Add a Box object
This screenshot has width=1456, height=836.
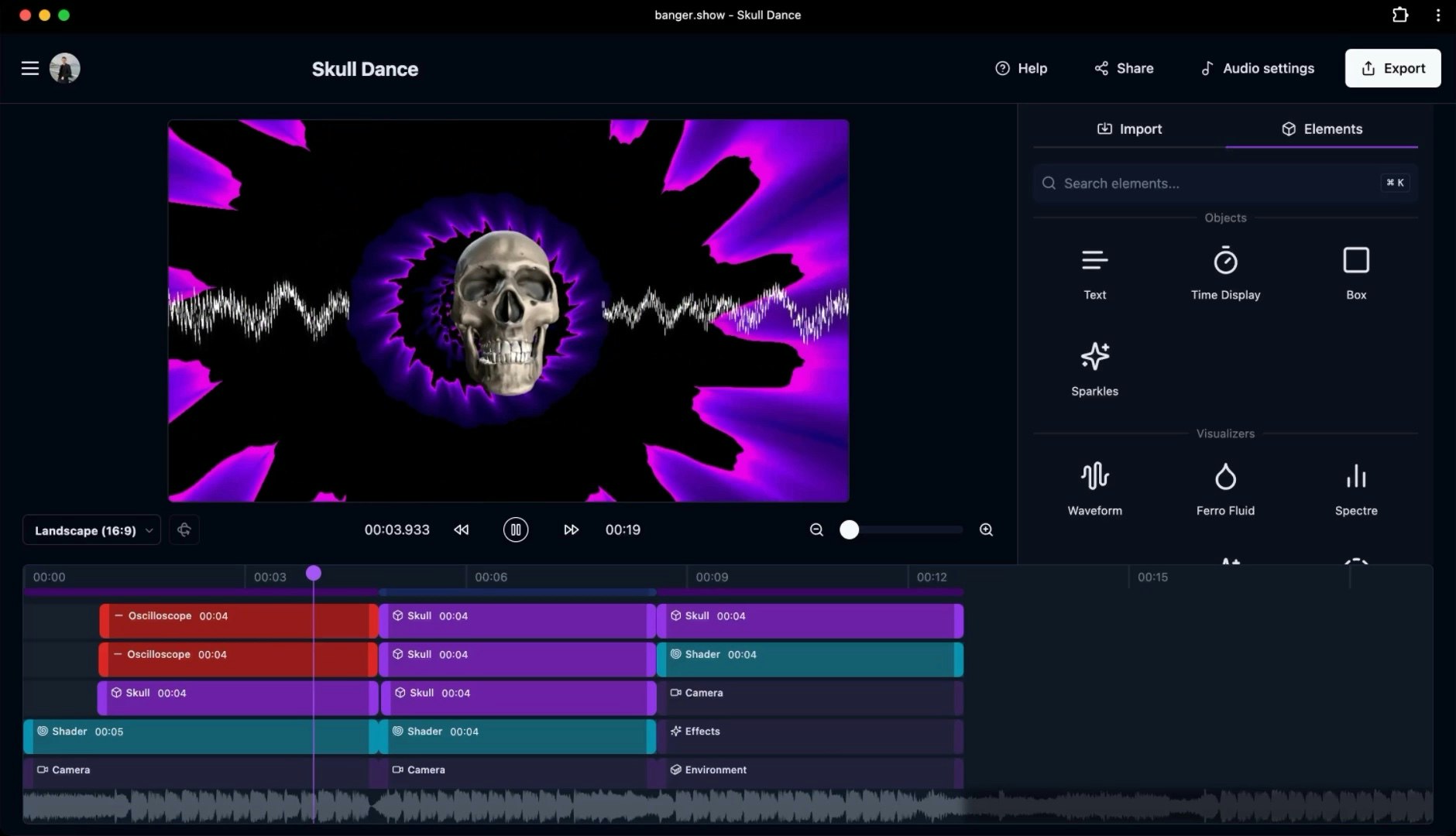pos(1355,272)
